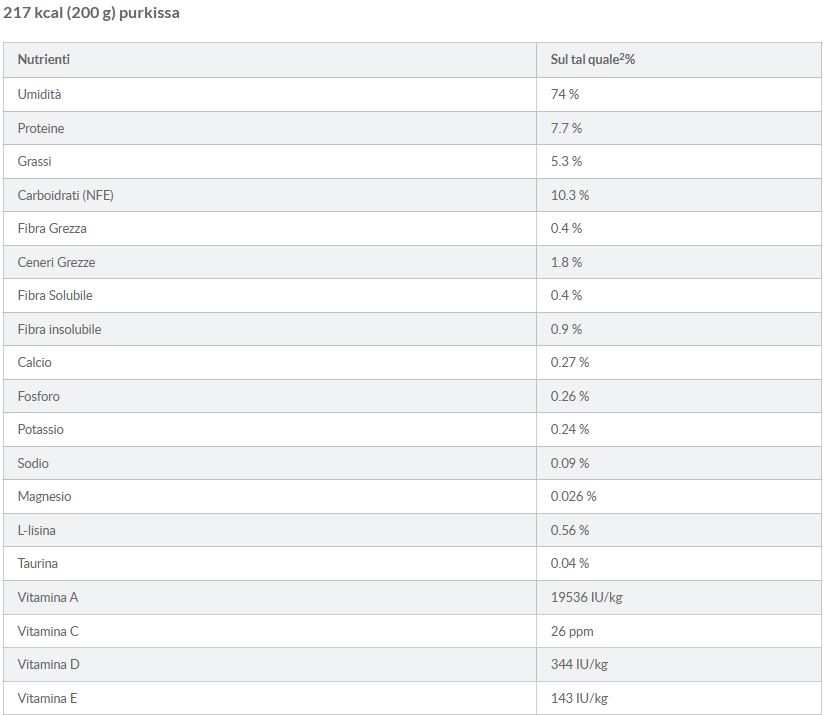
Task: Select the 'Grassi' row label
Action: [35, 161]
